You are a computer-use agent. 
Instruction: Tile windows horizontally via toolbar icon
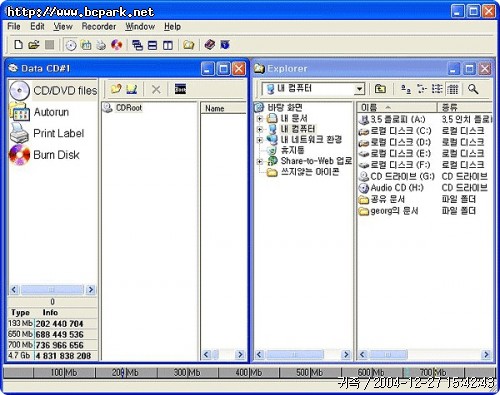pyautogui.click(x=152, y=45)
